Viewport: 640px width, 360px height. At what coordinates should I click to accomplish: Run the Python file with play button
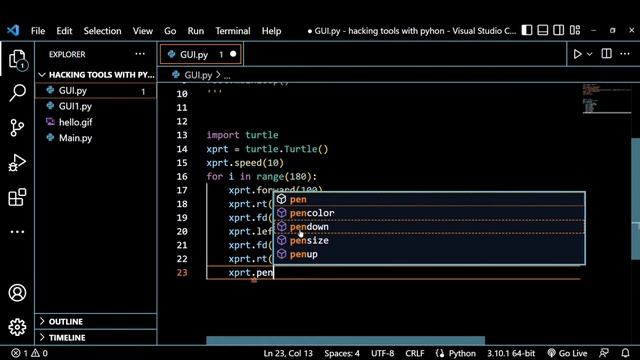pyautogui.click(x=577, y=54)
